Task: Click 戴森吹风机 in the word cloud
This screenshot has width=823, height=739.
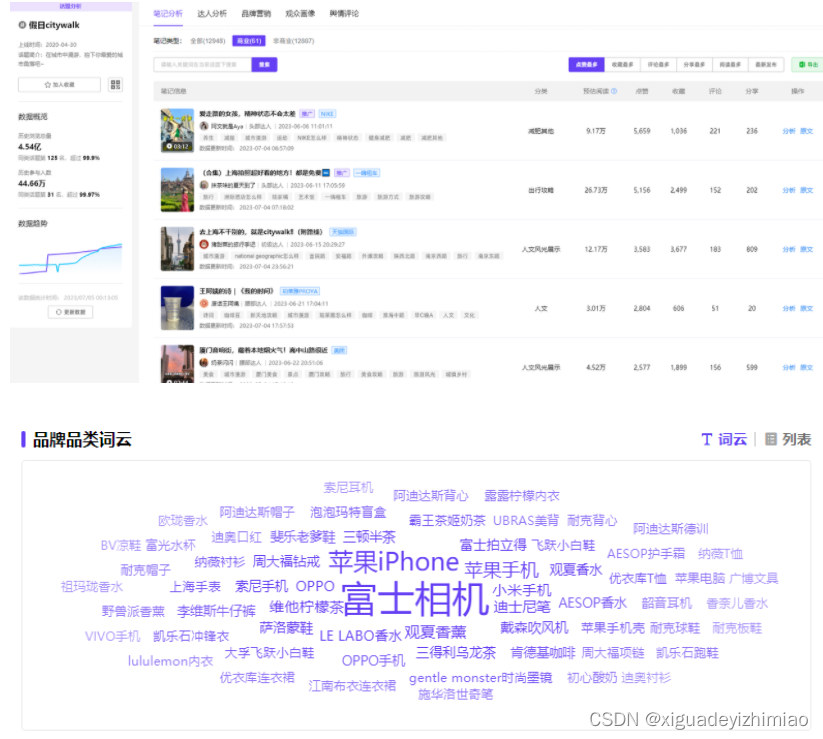Action: [x=534, y=628]
